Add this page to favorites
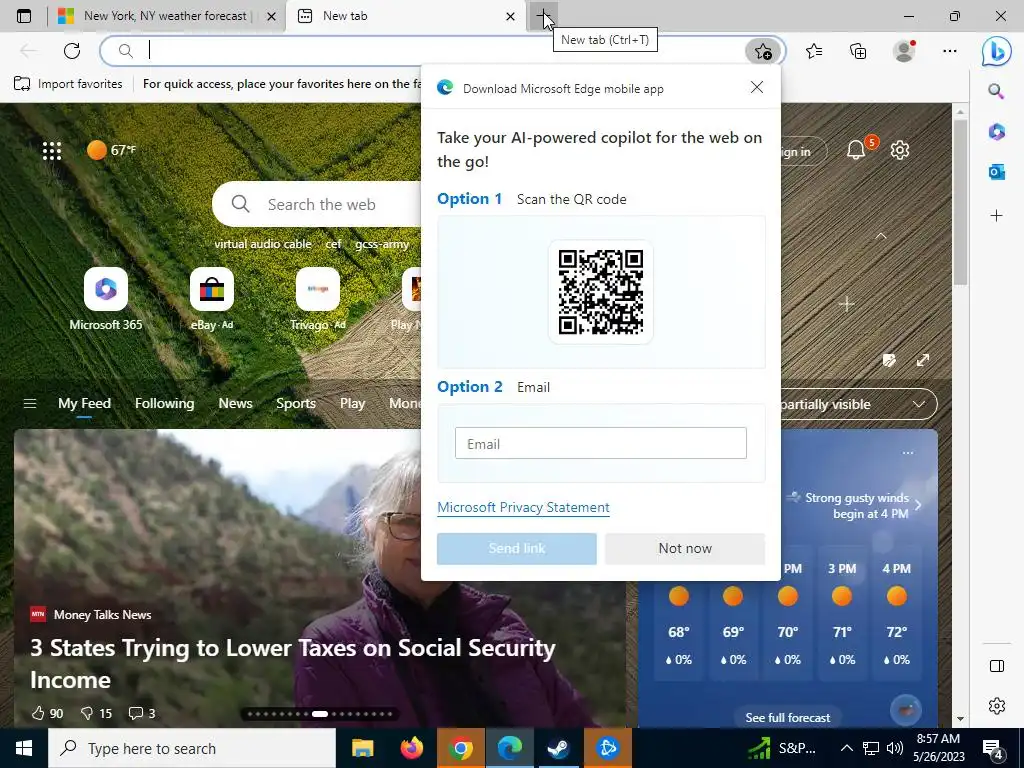The image size is (1024, 768). [x=763, y=51]
